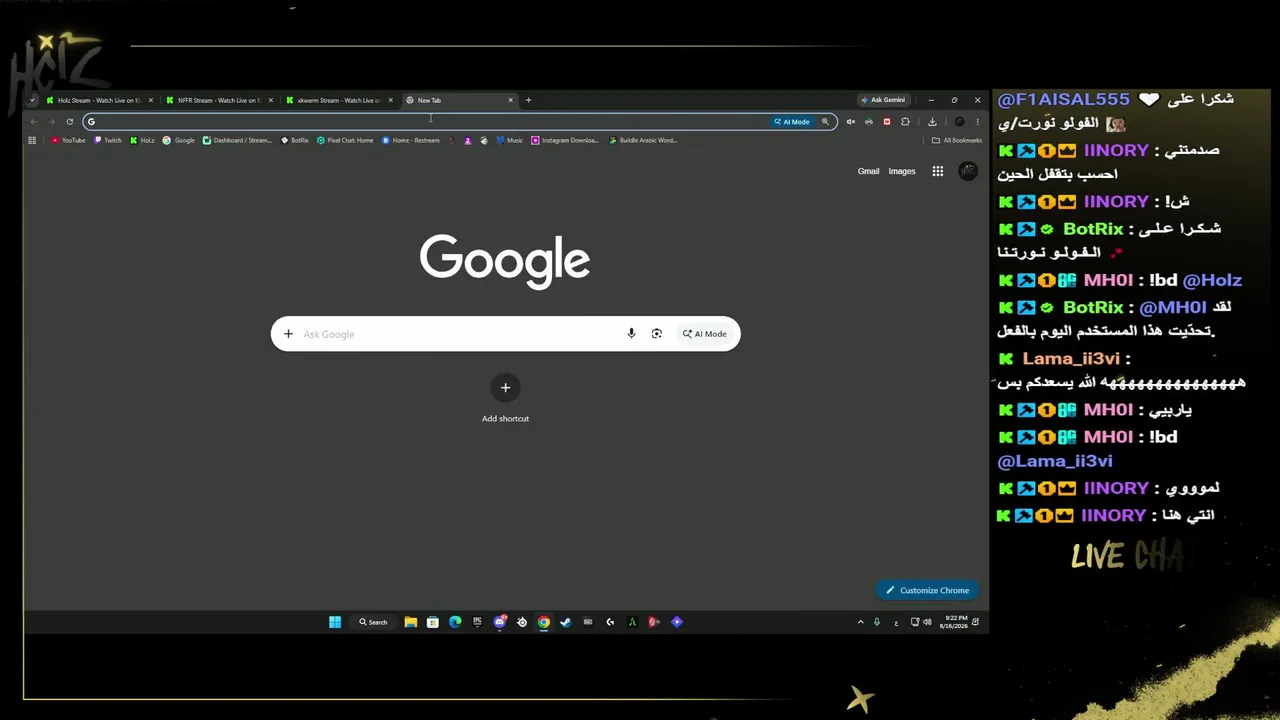Click AI Mode inside the Google search box
The width and height of the screenshot is (1280, 720).
coord(705,334)
